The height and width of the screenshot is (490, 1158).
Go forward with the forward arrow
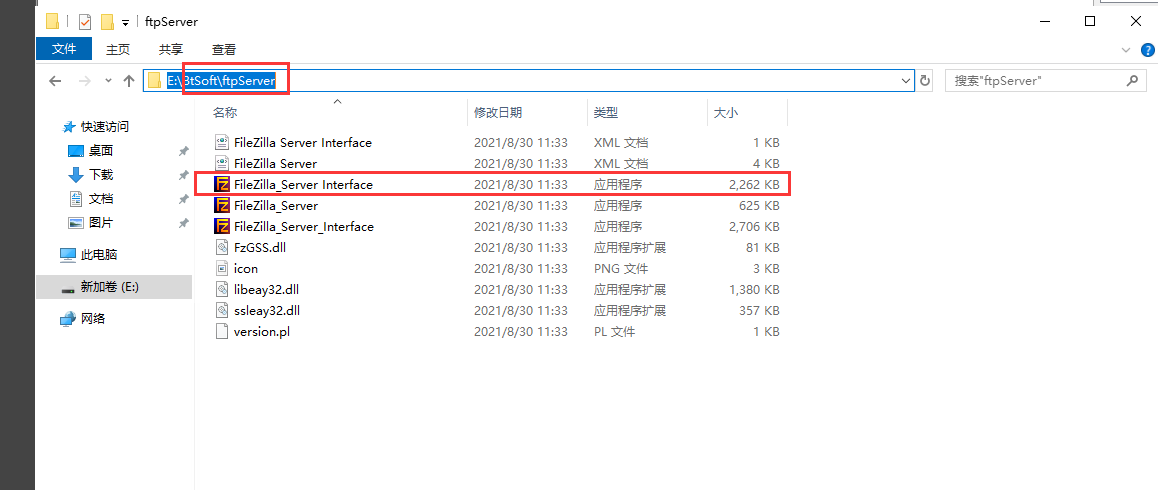[83, 81]
